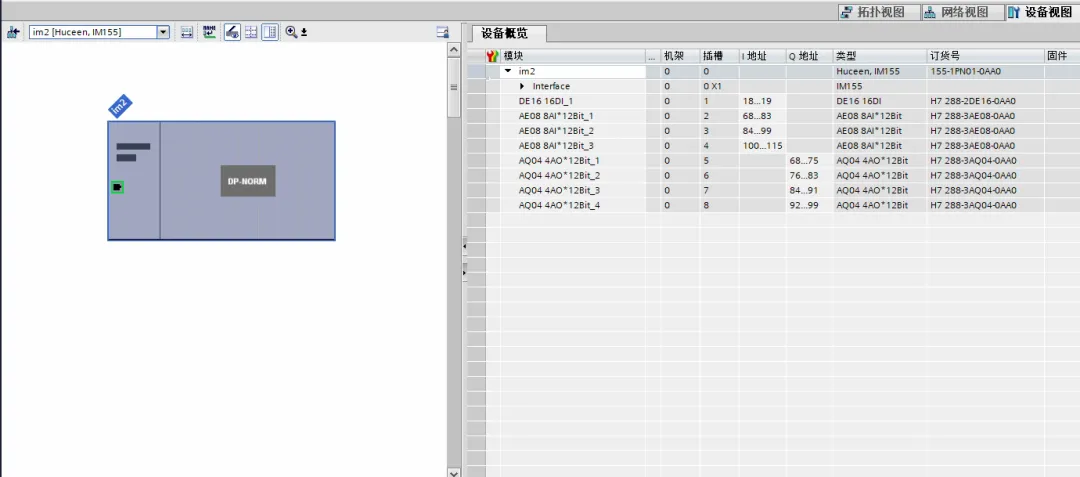Click the show address labels icon
Image resolution: width=1080 pixels, height=477 pixels.
186,32
